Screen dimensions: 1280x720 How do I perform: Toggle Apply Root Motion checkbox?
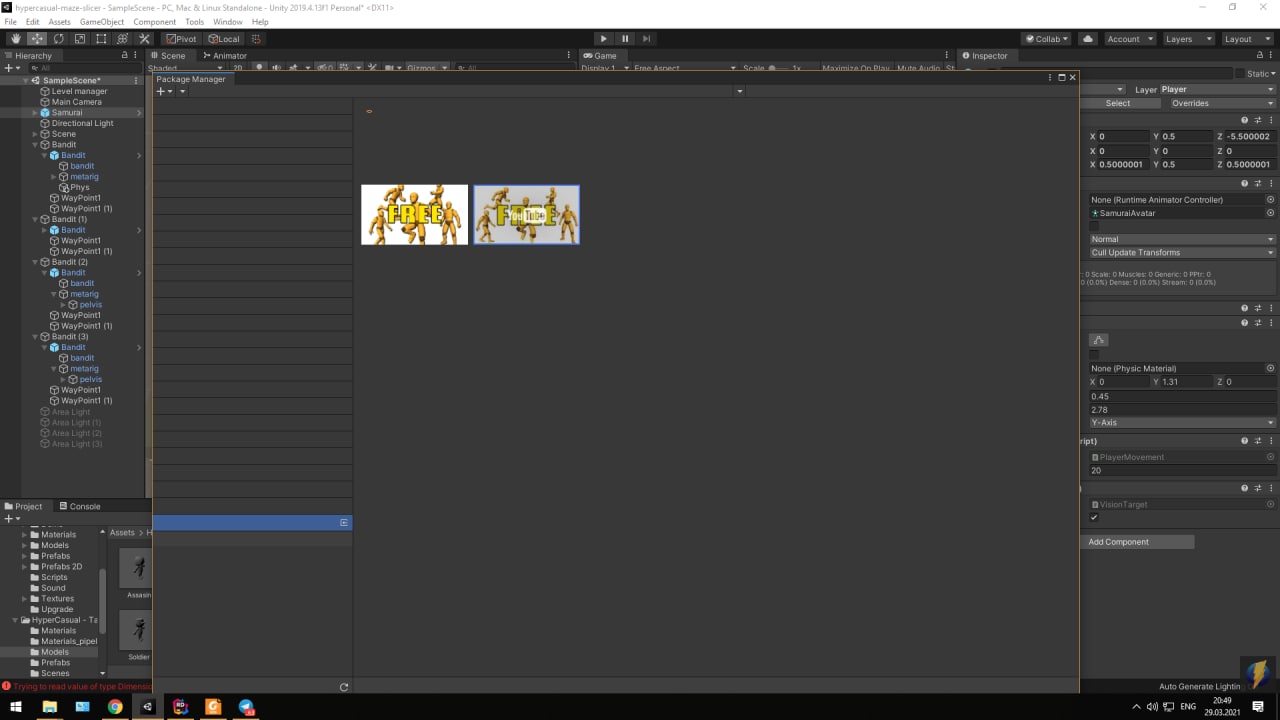tap(1094, 226)
